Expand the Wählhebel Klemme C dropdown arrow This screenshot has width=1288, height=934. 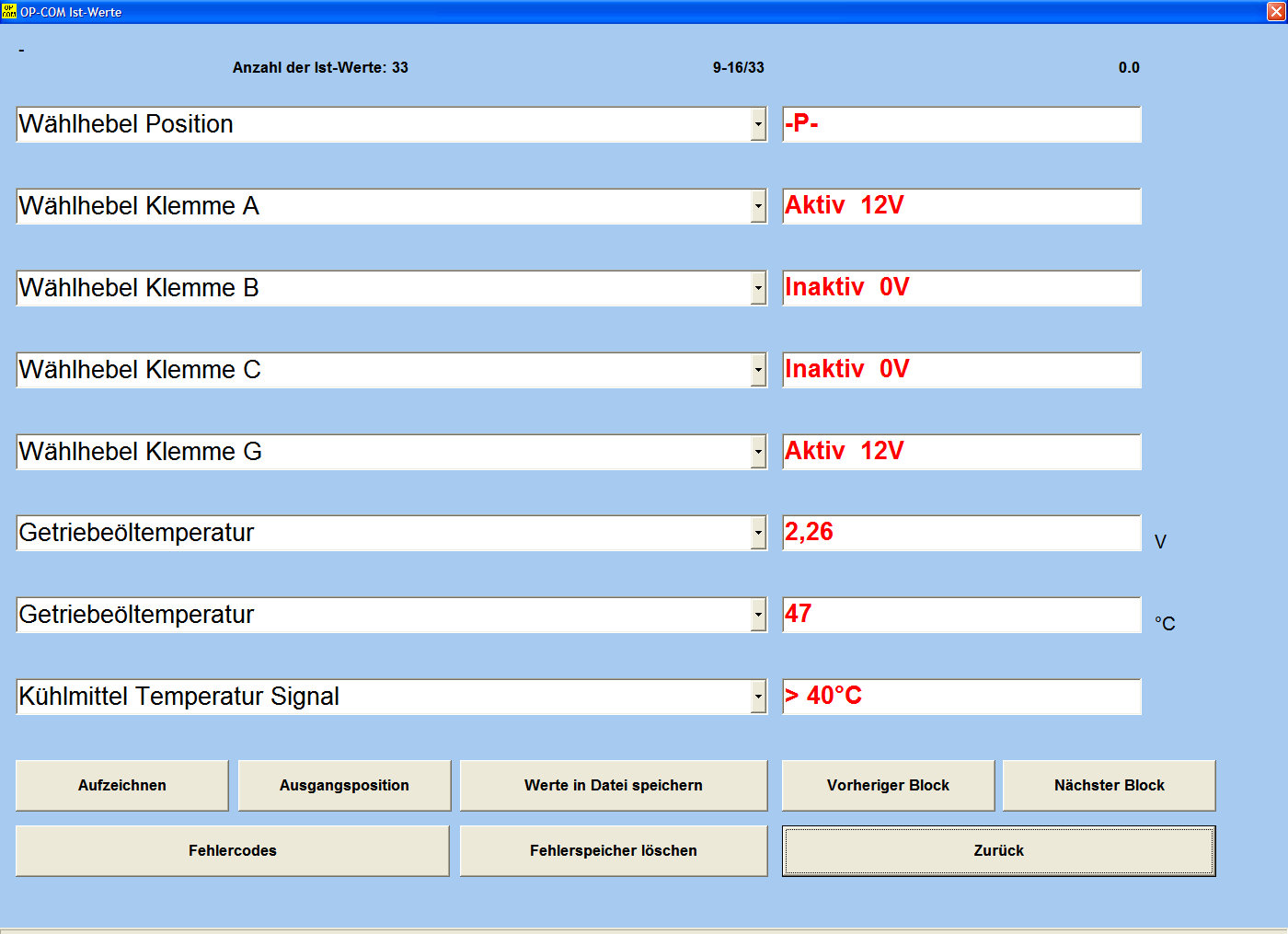pyautogui.click(x=758, y=370)
